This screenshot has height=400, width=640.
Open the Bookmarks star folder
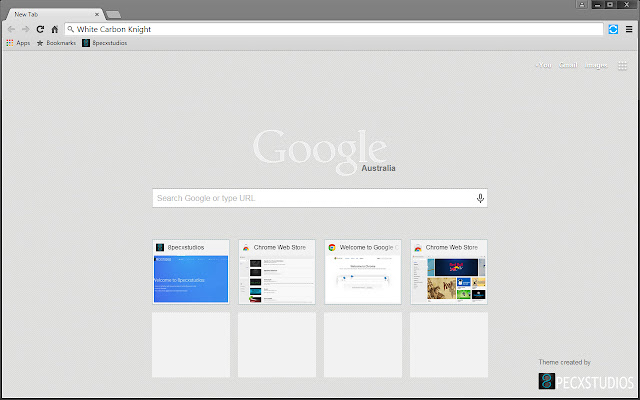click(x=56, y=43)
